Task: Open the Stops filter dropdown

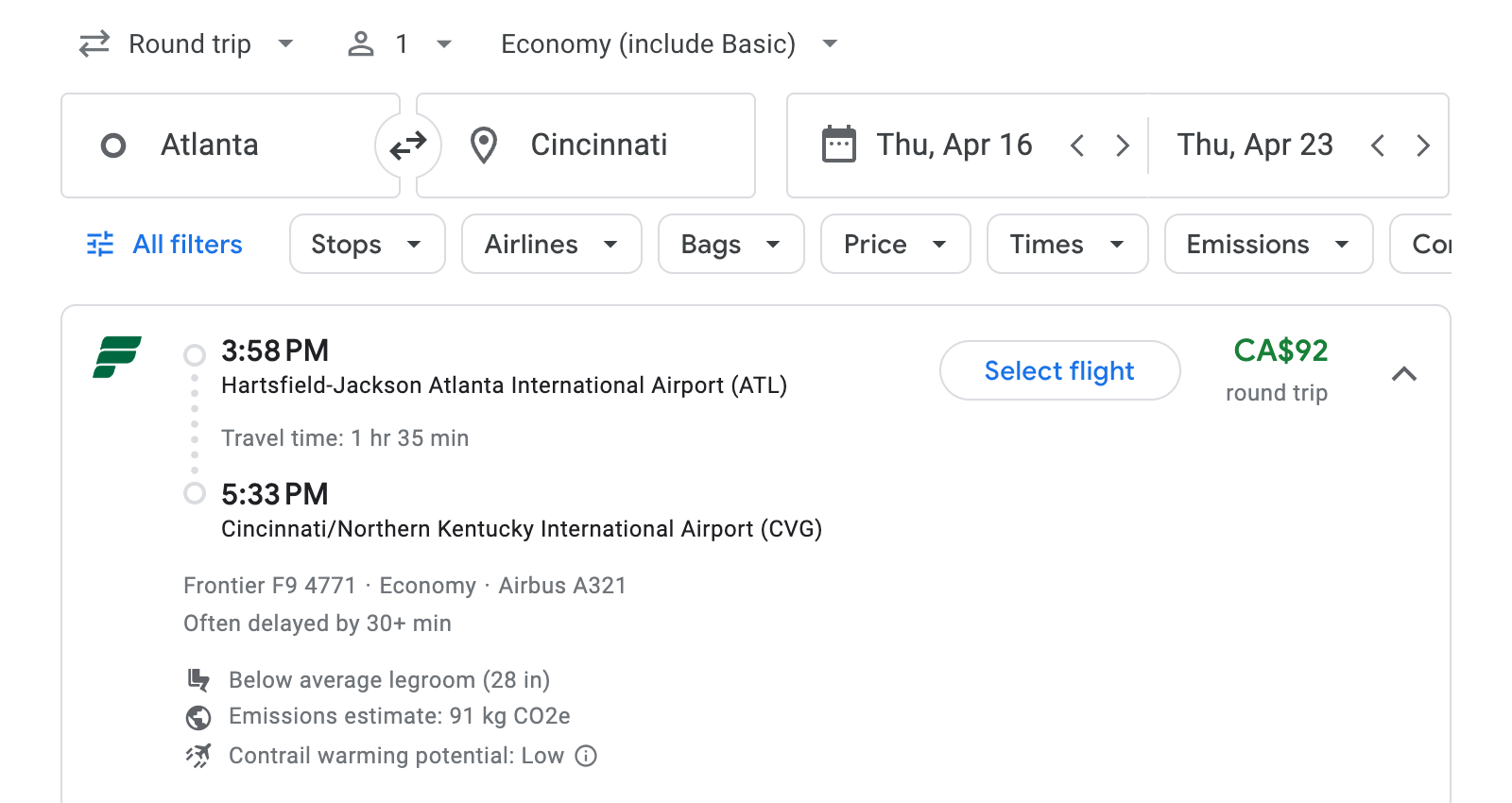Action: click(367, 244)
